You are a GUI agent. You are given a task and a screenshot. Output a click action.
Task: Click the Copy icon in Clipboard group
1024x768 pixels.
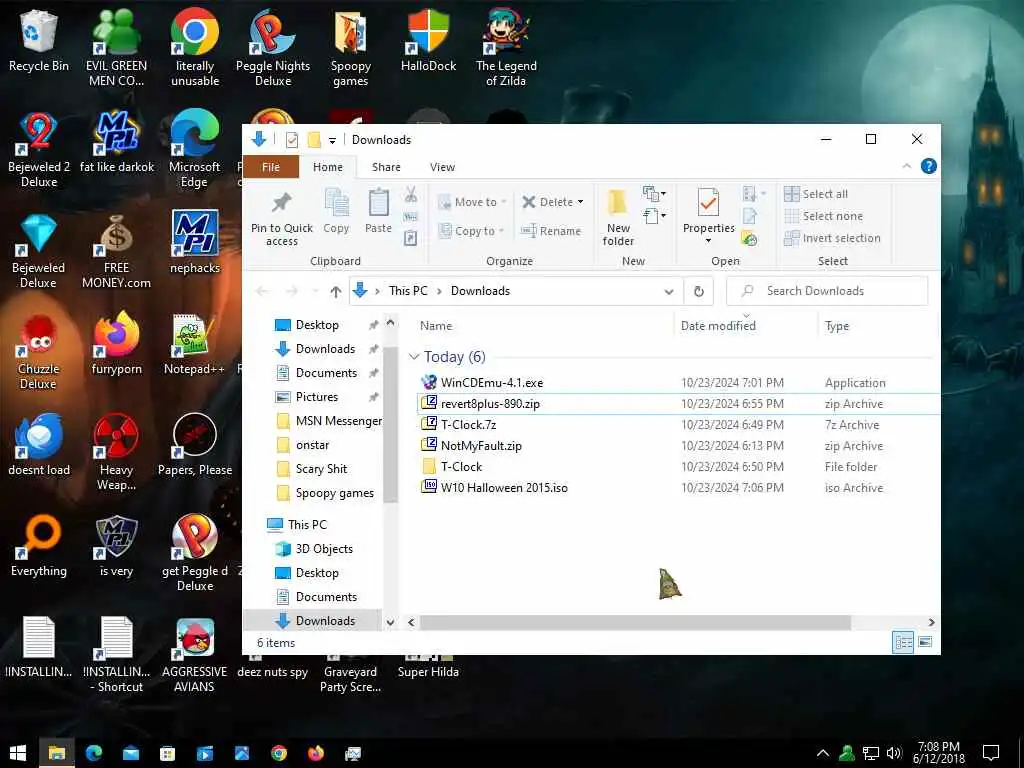click(336, 210)
